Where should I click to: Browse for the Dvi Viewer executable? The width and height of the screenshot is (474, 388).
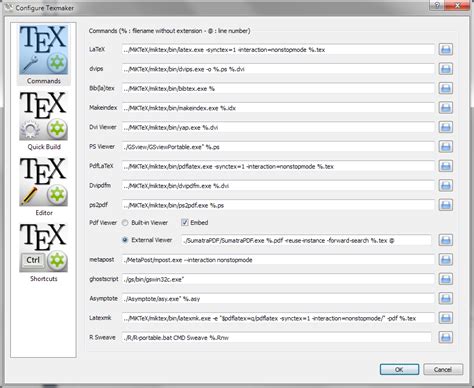point(446,127)
